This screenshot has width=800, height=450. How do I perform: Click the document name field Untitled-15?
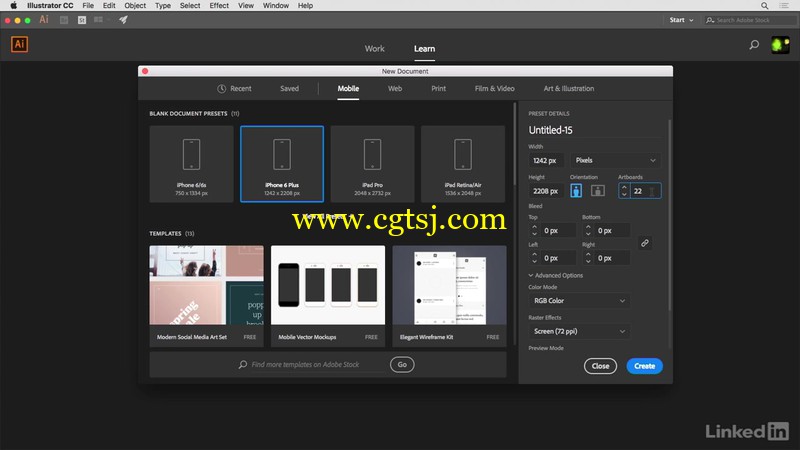coord(594,130)
